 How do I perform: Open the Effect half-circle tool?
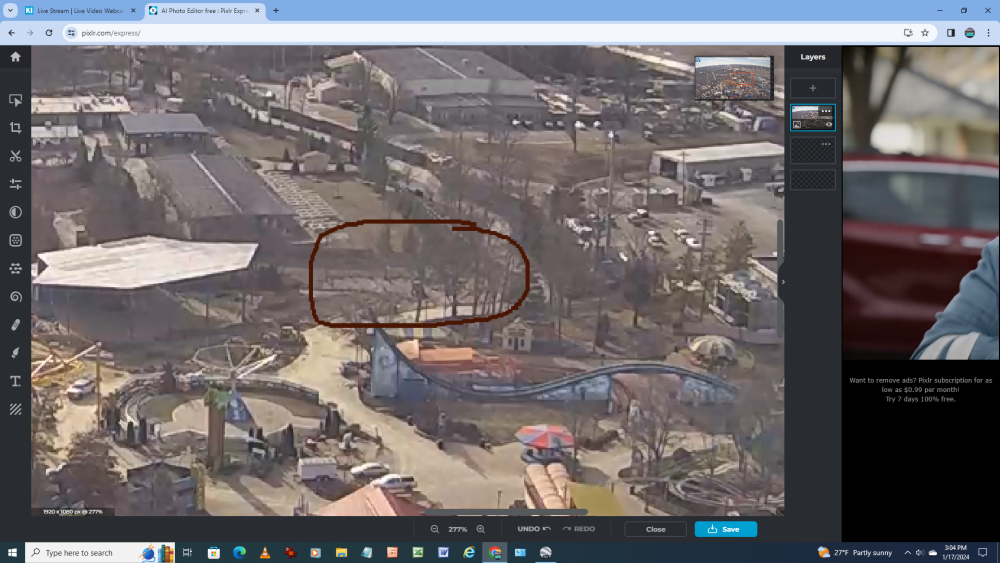coord(15,212)
